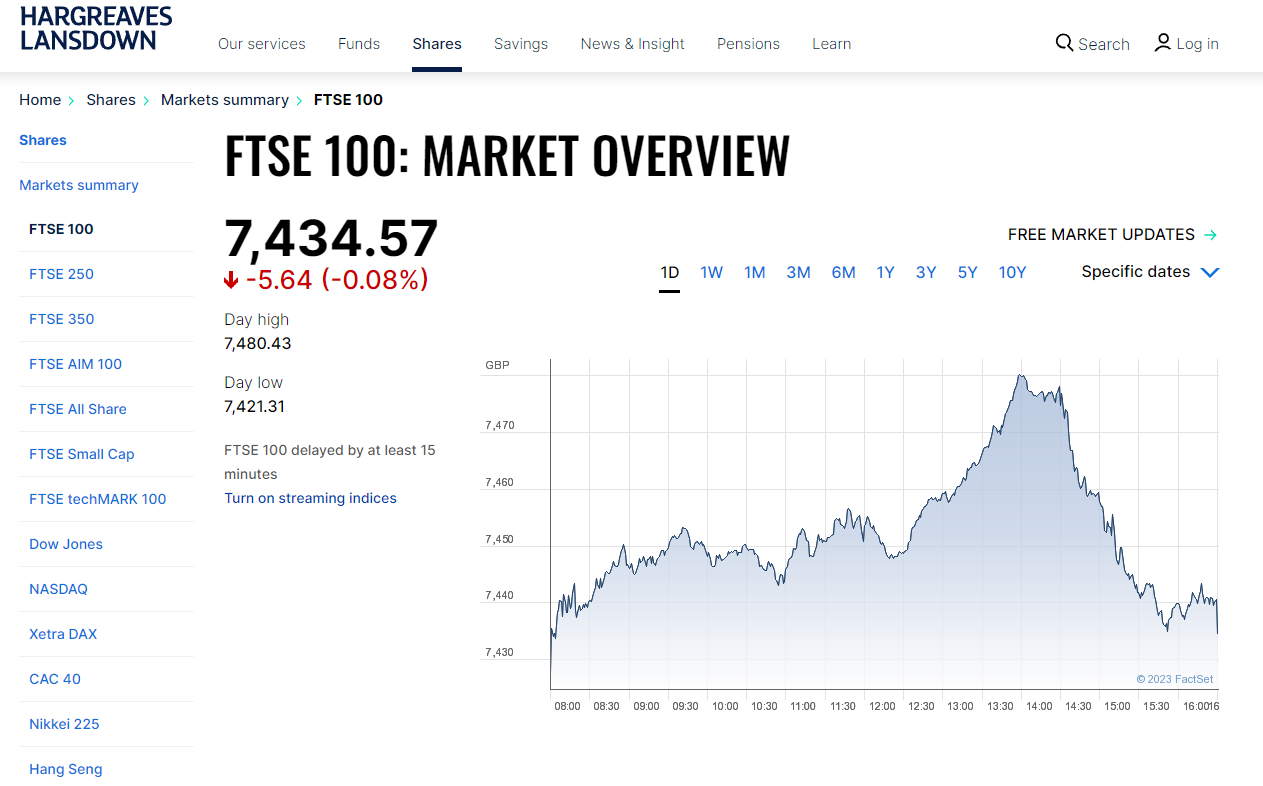This screenshot has height=786, width=1263.
Task: Click the Day high value 7,480.43
Action: (x=258, y=343)
